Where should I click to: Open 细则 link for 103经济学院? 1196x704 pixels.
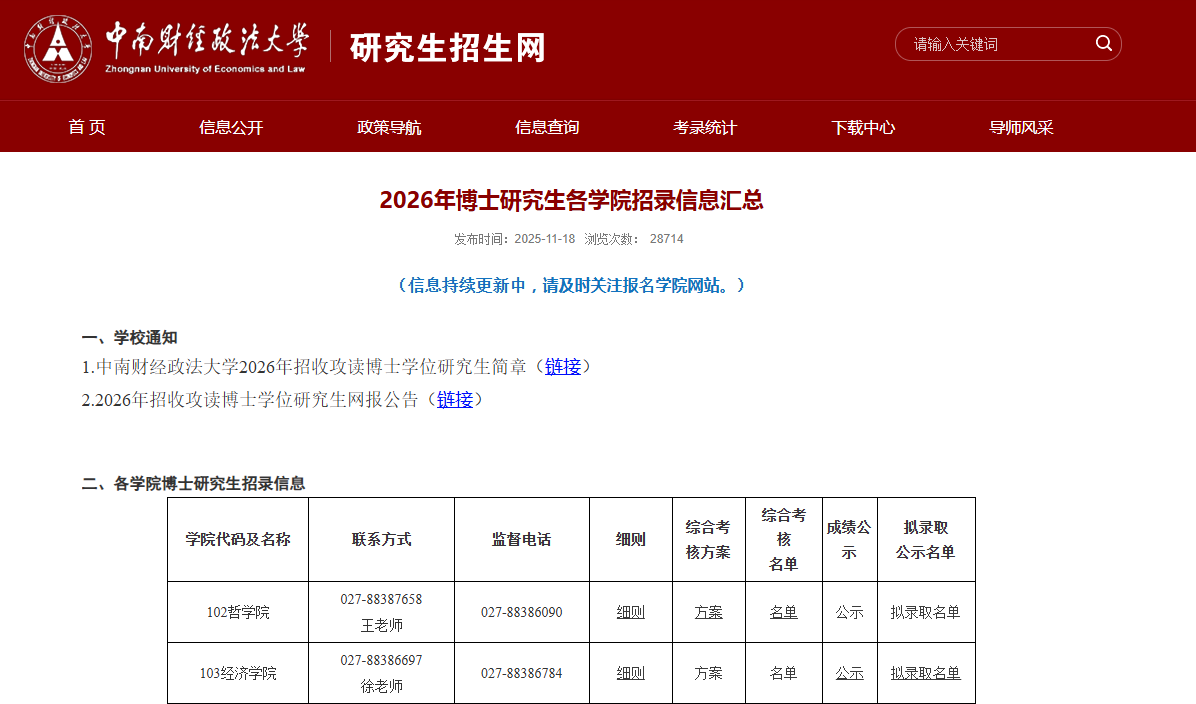coord(631,673)
